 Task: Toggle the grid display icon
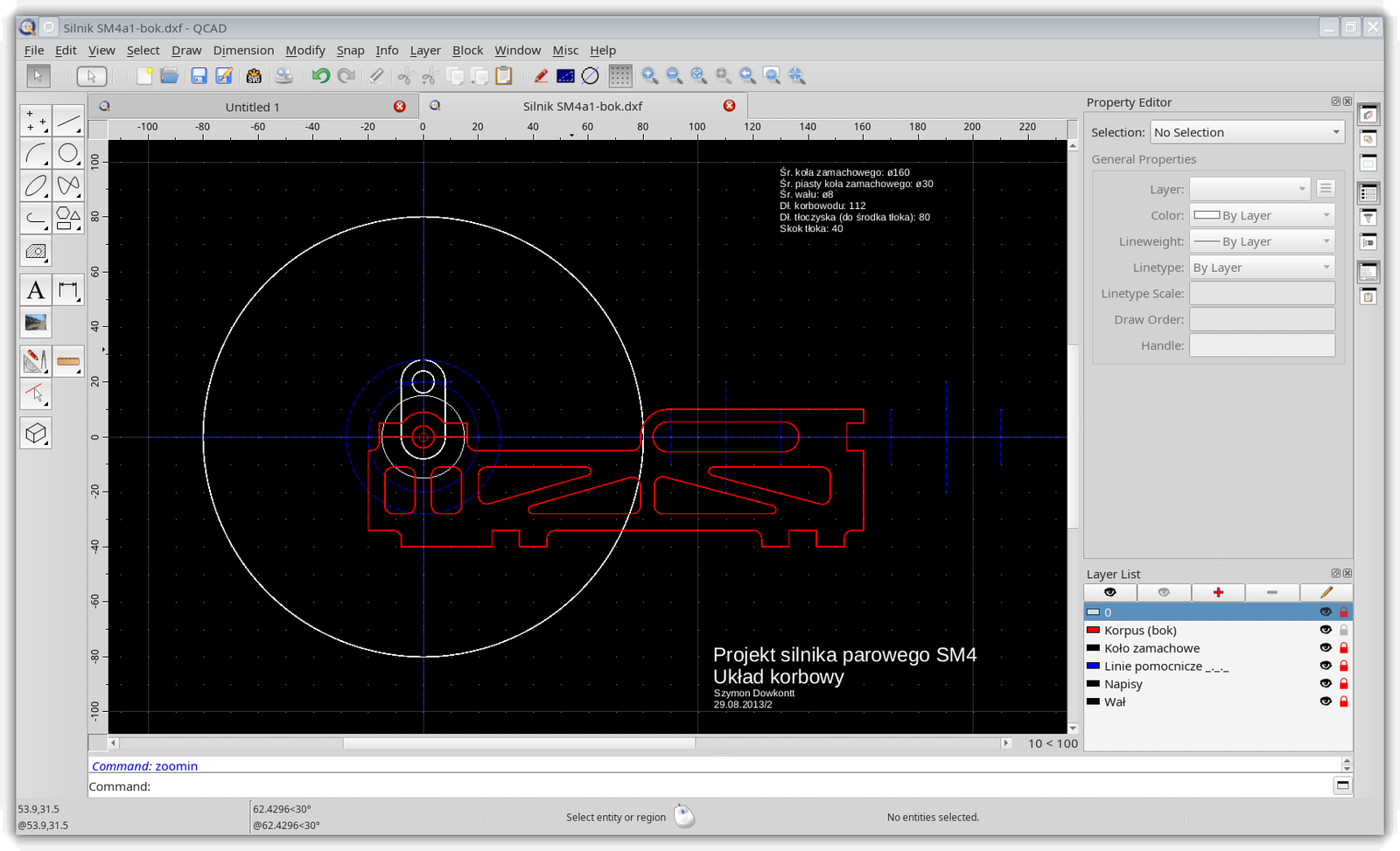619,76
